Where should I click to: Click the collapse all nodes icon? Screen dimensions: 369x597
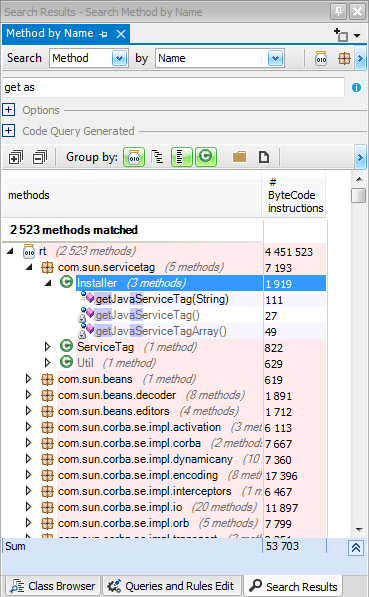point(40,157)
